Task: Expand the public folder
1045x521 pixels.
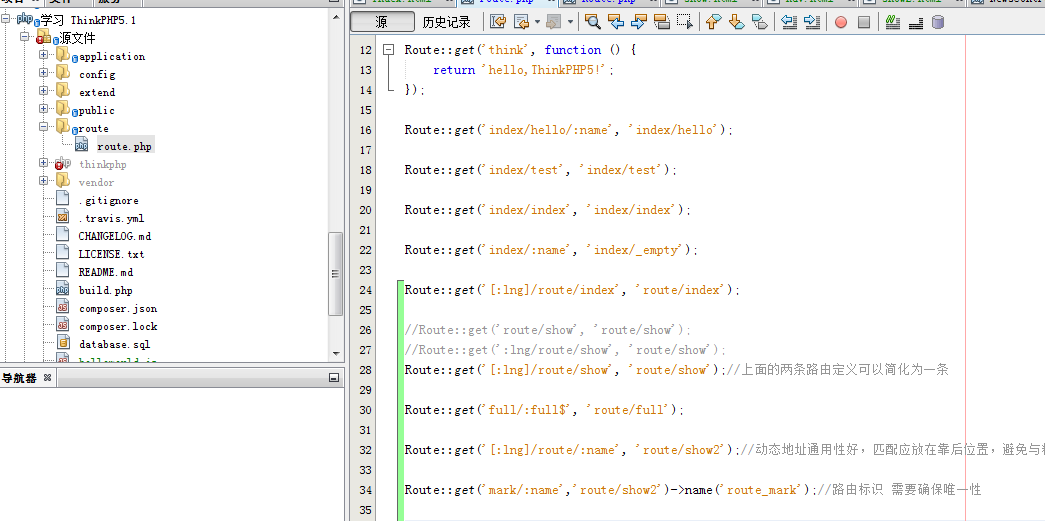Action: click(44, 109)
